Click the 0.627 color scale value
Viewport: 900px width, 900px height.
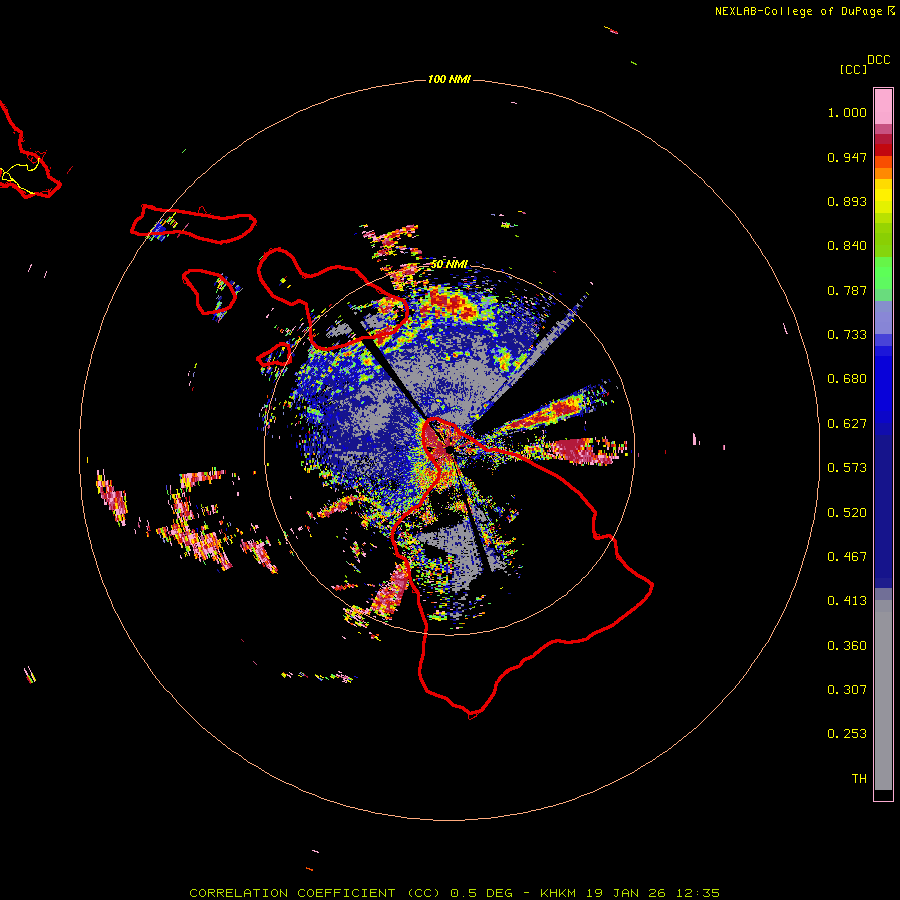tap(847, 424)
